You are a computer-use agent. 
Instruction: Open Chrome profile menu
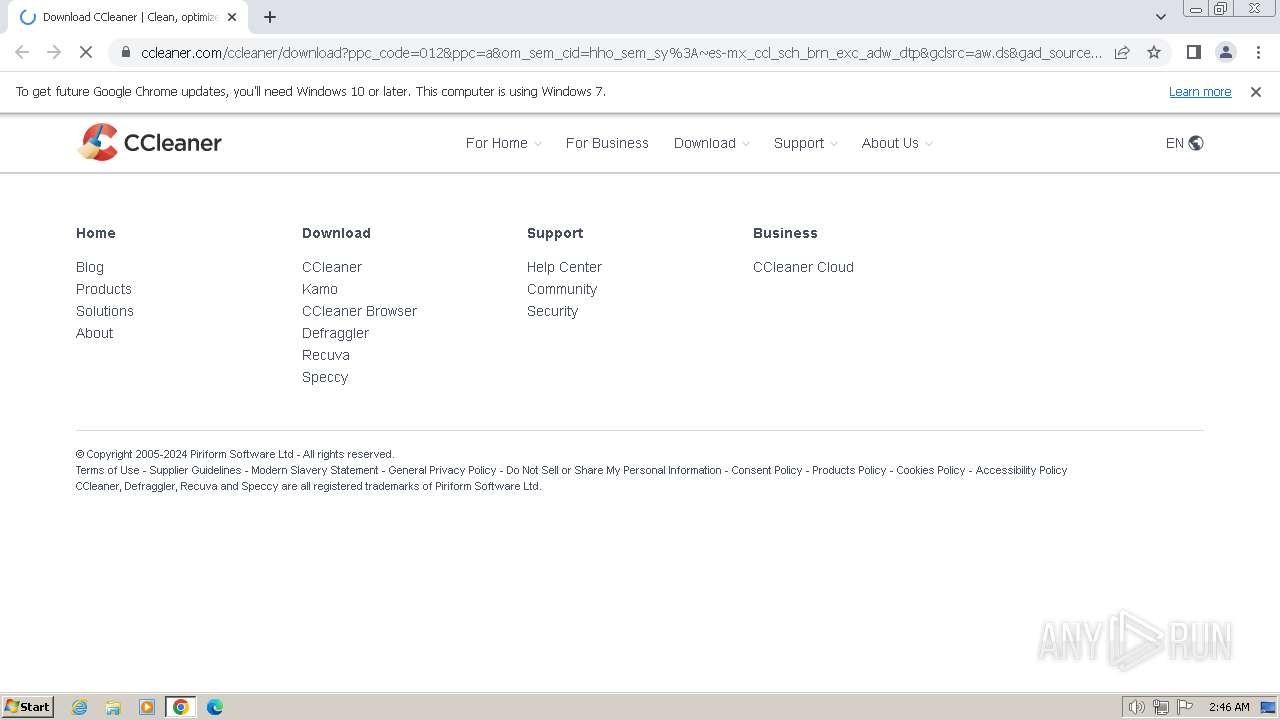(1225, 52)
